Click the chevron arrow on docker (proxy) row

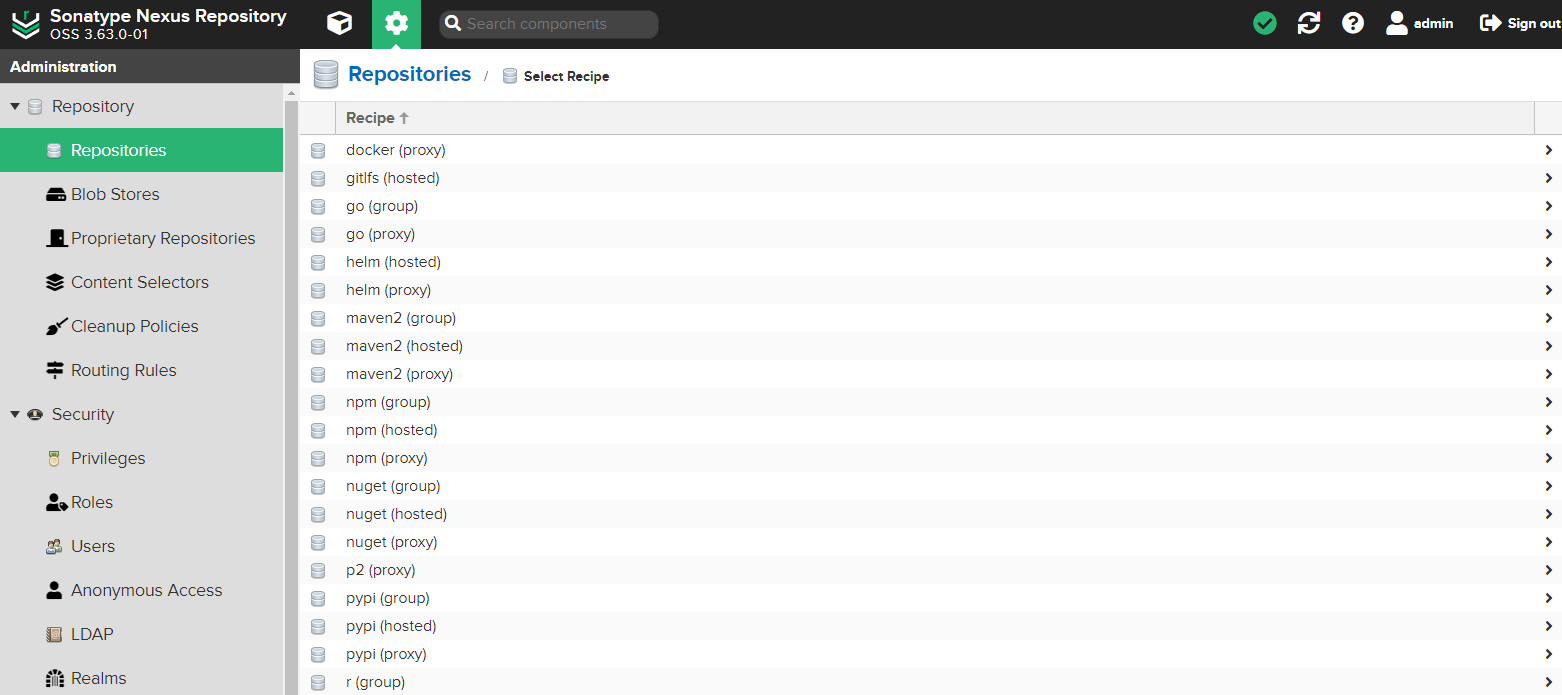click(1548, 150)
